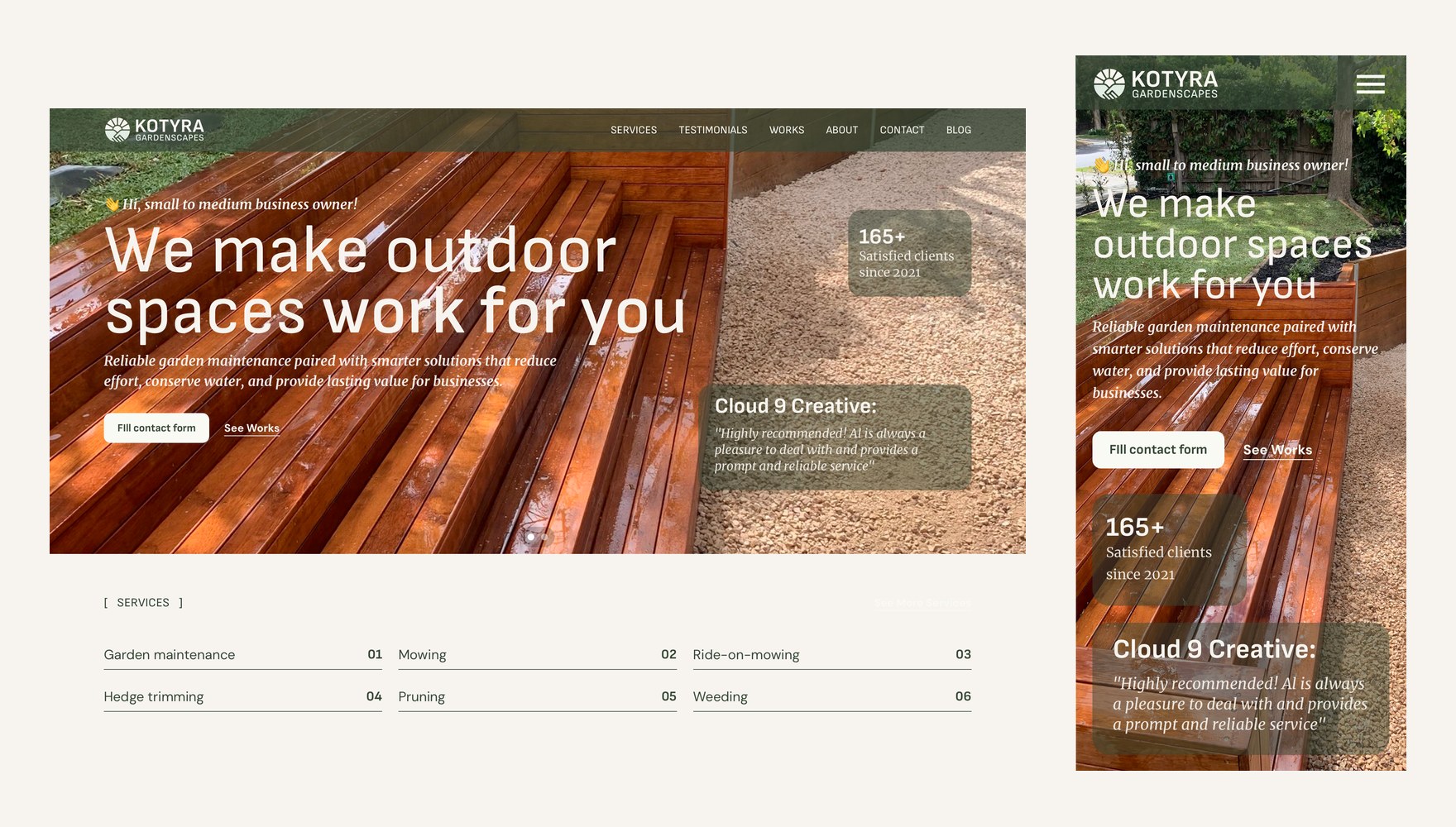Follow the mobile 'See Works' link
1456x827 pixels.
1277,450
